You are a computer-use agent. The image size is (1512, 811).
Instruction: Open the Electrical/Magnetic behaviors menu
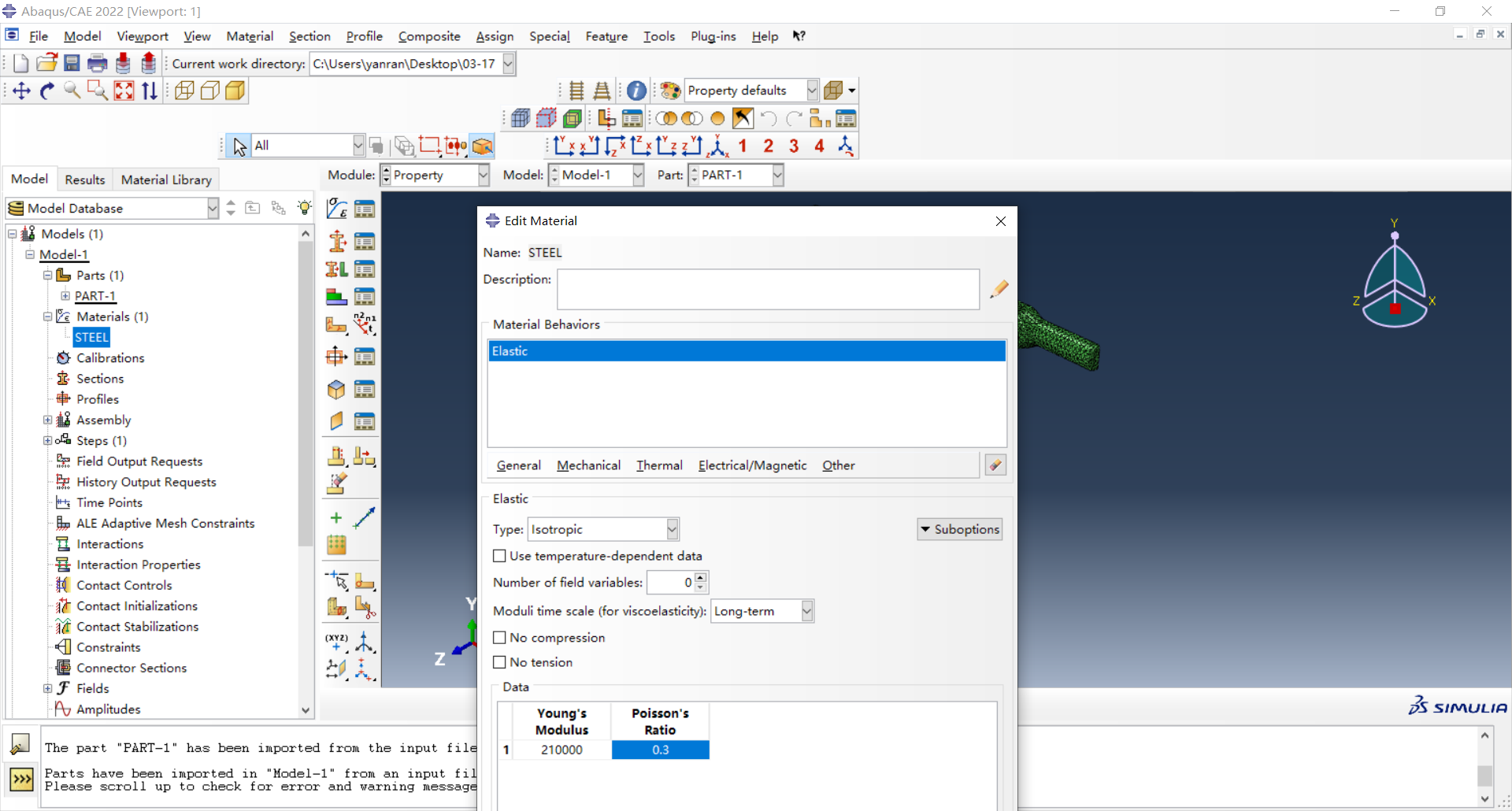click(752, 465)
